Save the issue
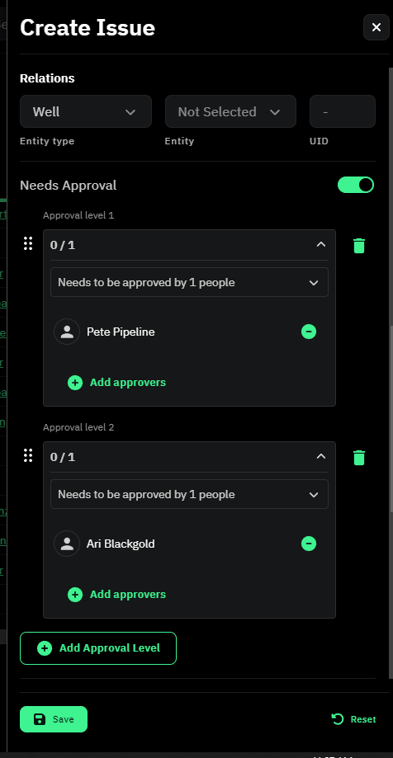 (54, 719)
